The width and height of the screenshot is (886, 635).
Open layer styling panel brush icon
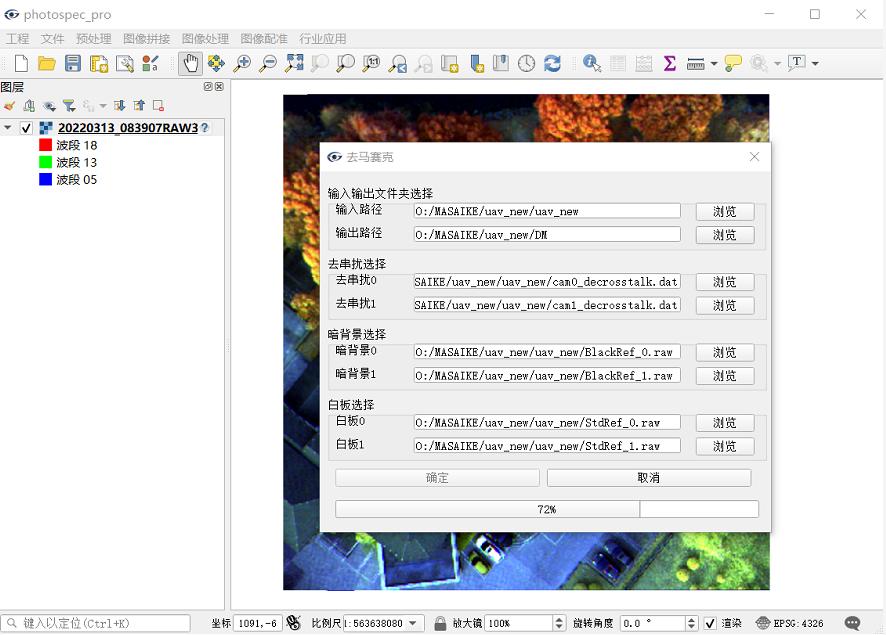9,106
